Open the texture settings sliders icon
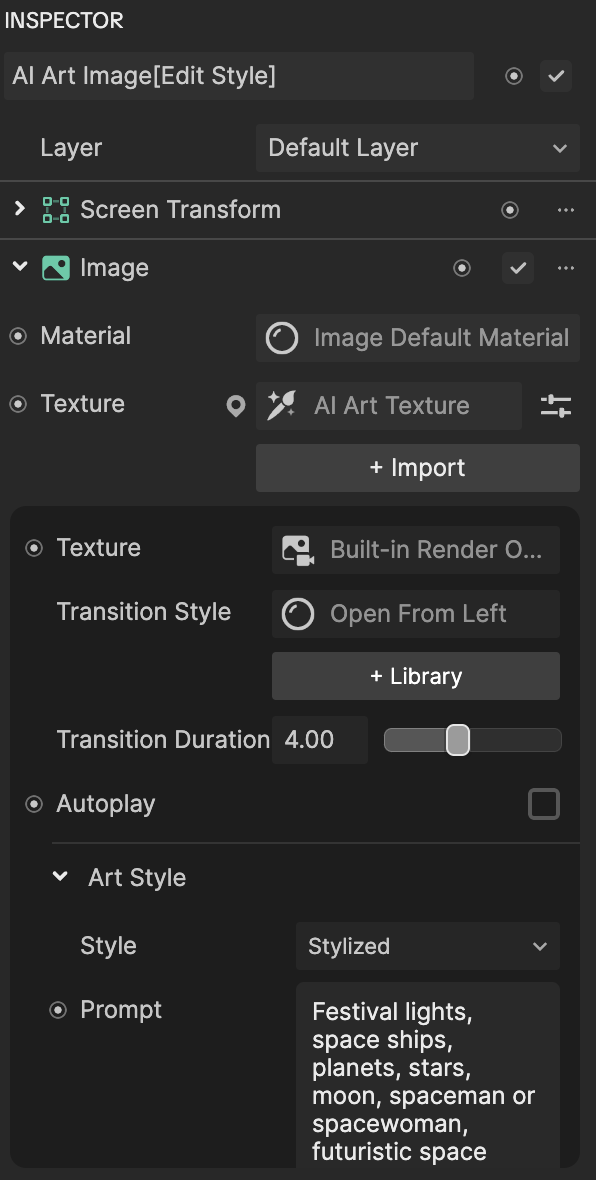The image size is (596, 1180). [556, 406]
